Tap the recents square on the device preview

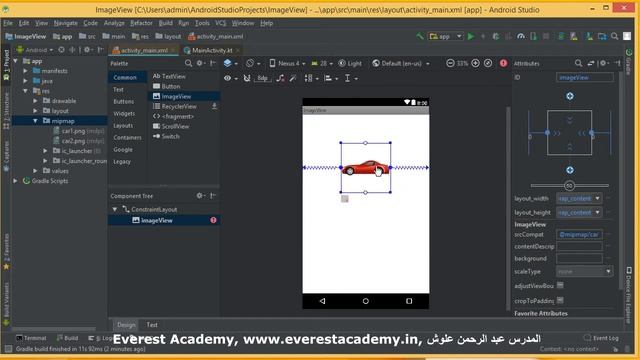409,301
